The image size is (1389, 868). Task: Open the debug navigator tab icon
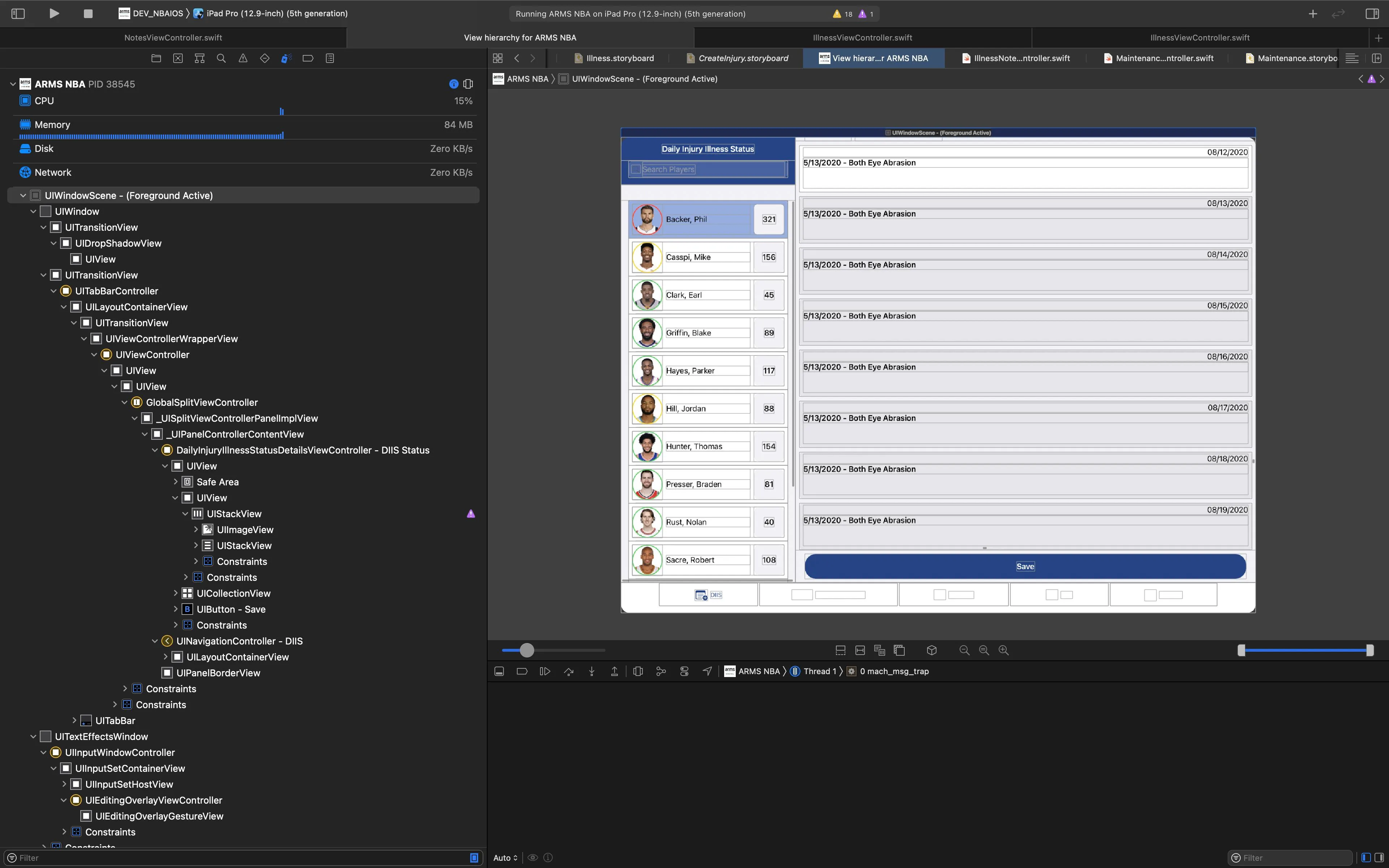tap(286, 58)
